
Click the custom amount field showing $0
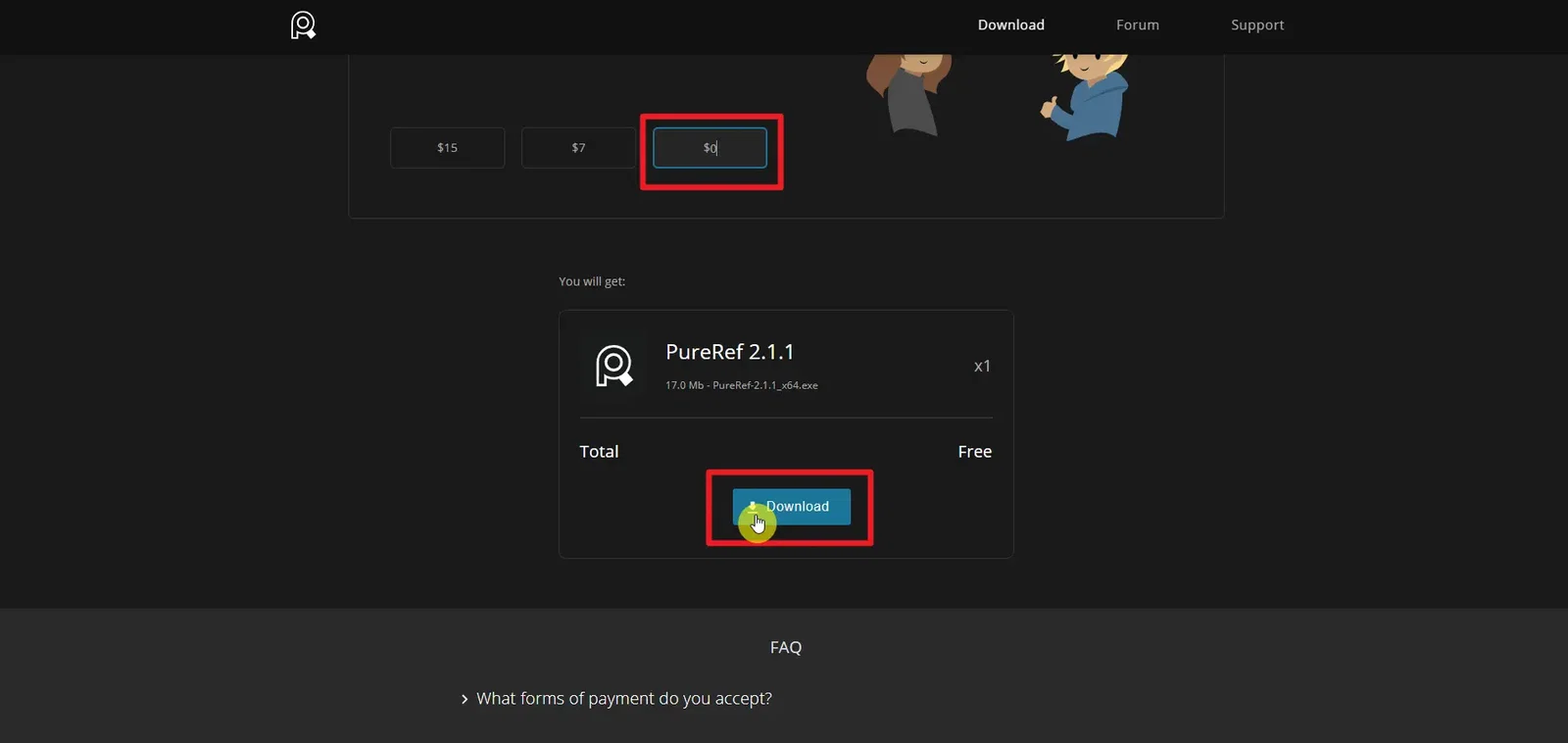click(710, 148)
